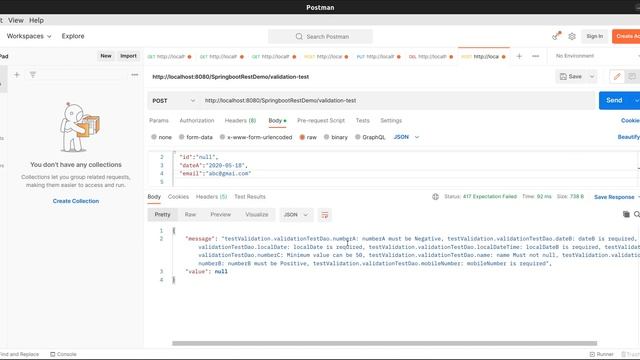Go to Explore

73,36
